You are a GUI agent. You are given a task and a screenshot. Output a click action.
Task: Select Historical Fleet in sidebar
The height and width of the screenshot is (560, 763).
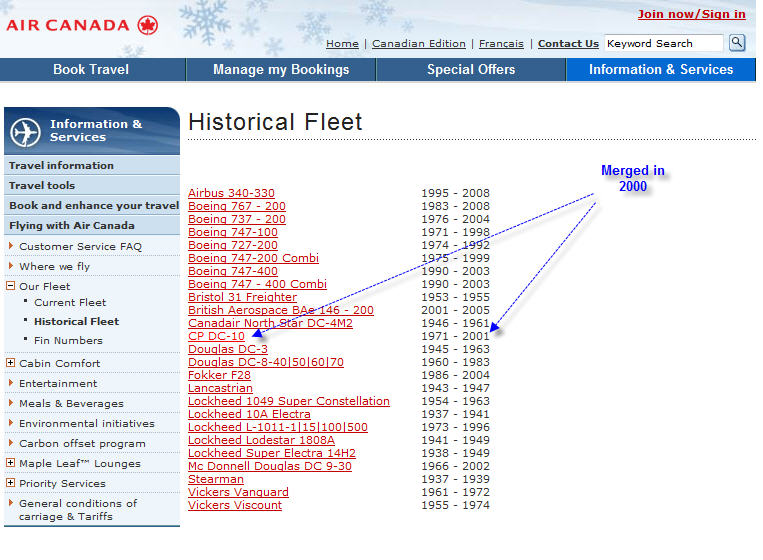(76, 321)
